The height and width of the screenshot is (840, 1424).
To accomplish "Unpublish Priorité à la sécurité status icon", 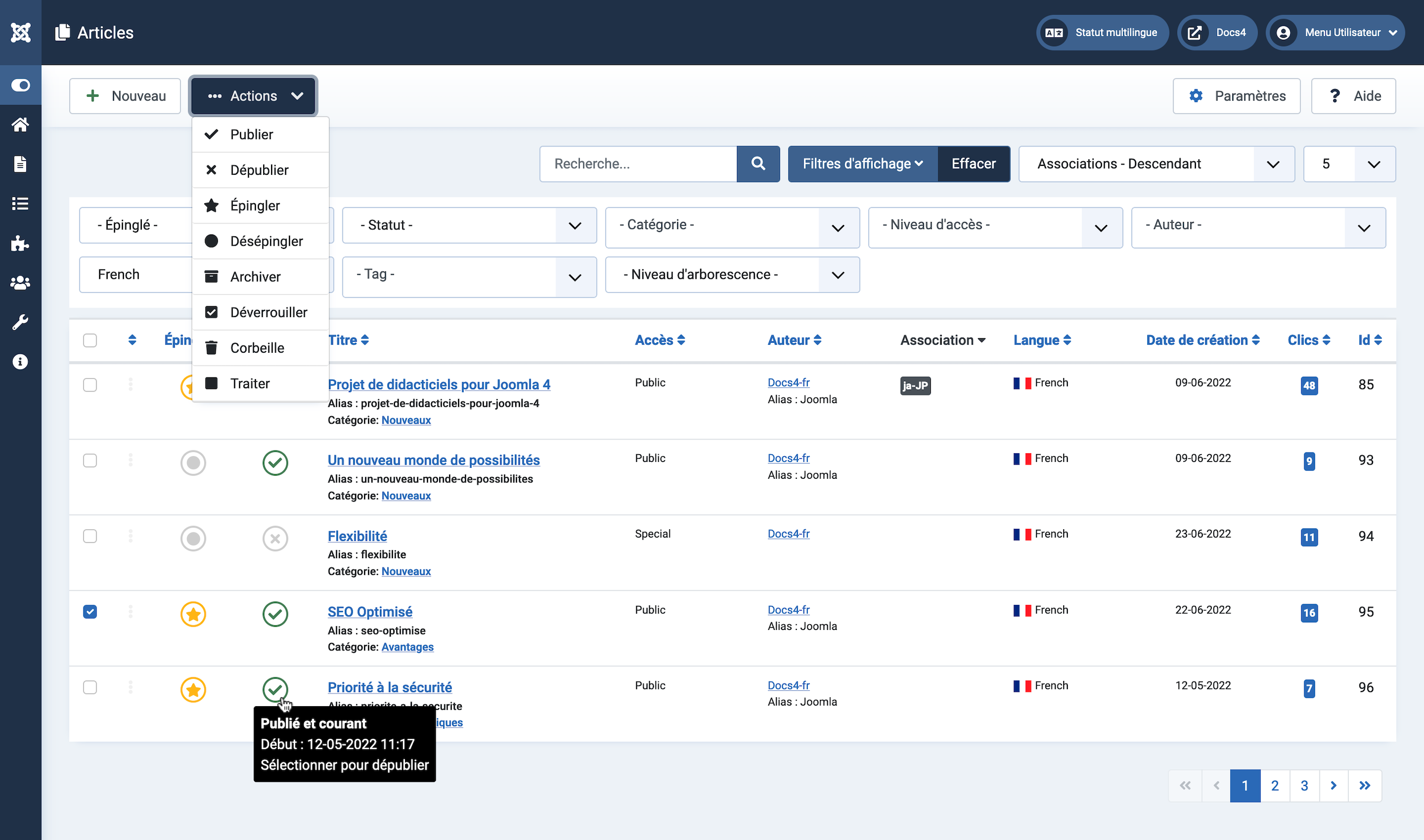I will 275,689.
